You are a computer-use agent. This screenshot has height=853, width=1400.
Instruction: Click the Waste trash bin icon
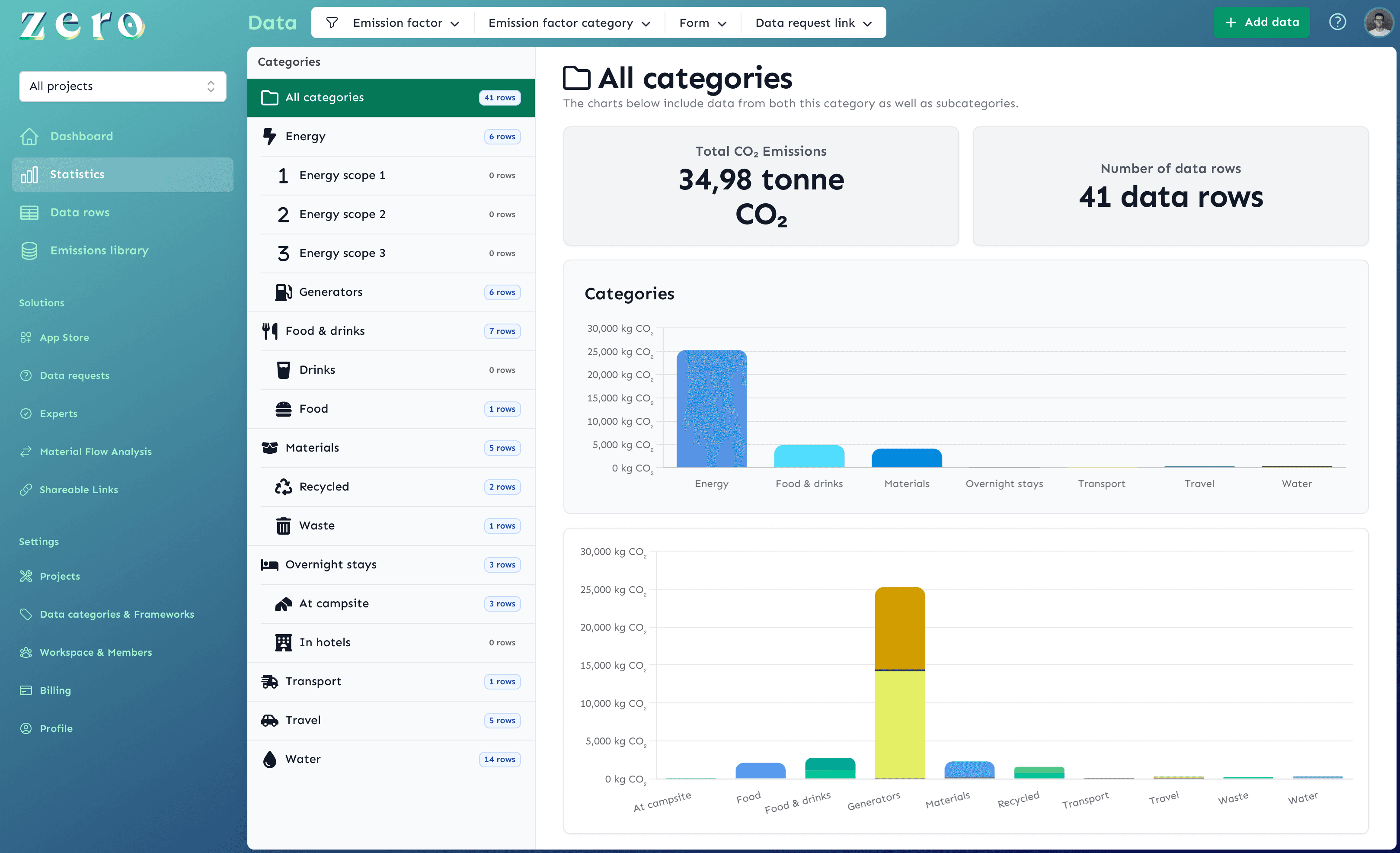click(283, 526)
